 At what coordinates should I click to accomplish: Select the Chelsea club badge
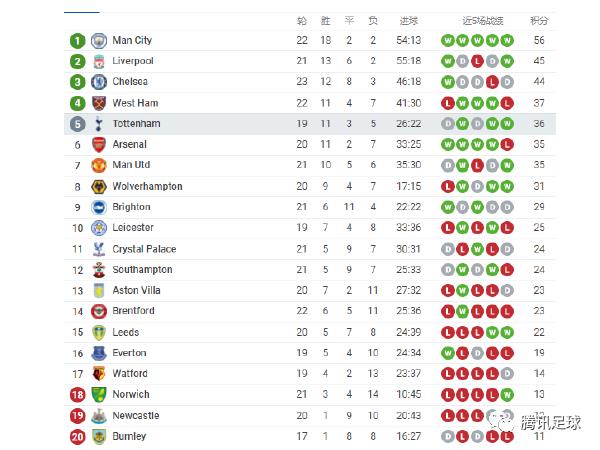pos(98,82)
